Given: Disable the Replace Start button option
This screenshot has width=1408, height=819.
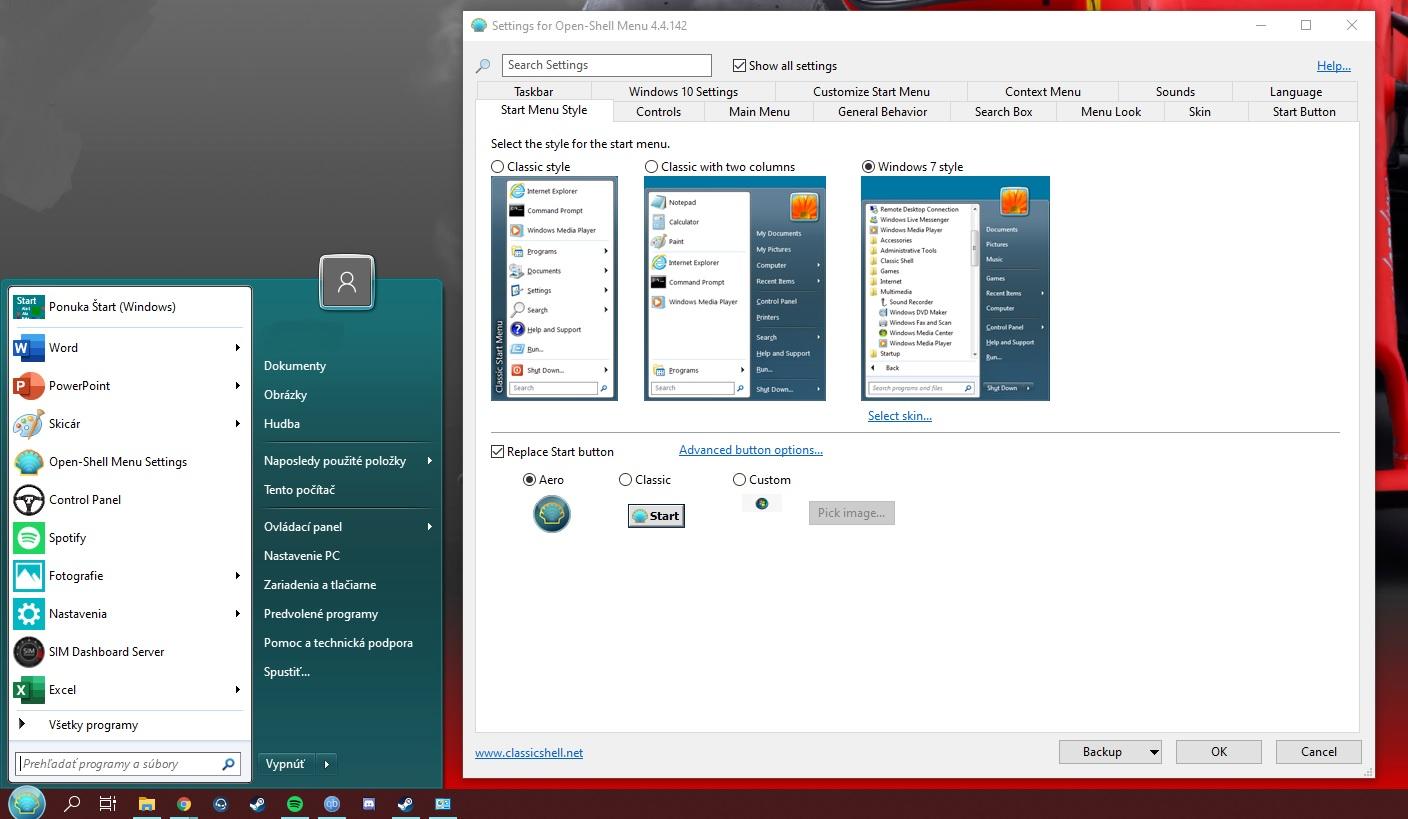Looking at the screenshot, I should pos(497,451).
